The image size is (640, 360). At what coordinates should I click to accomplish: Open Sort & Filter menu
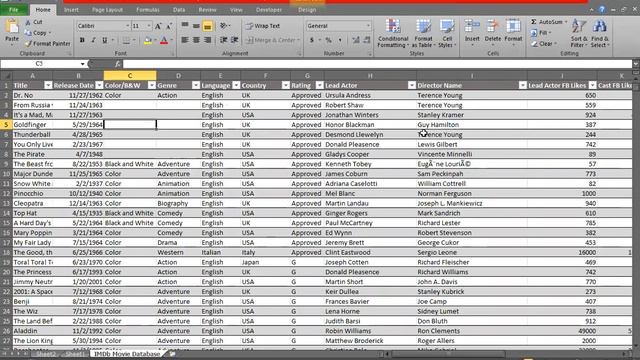578,33
